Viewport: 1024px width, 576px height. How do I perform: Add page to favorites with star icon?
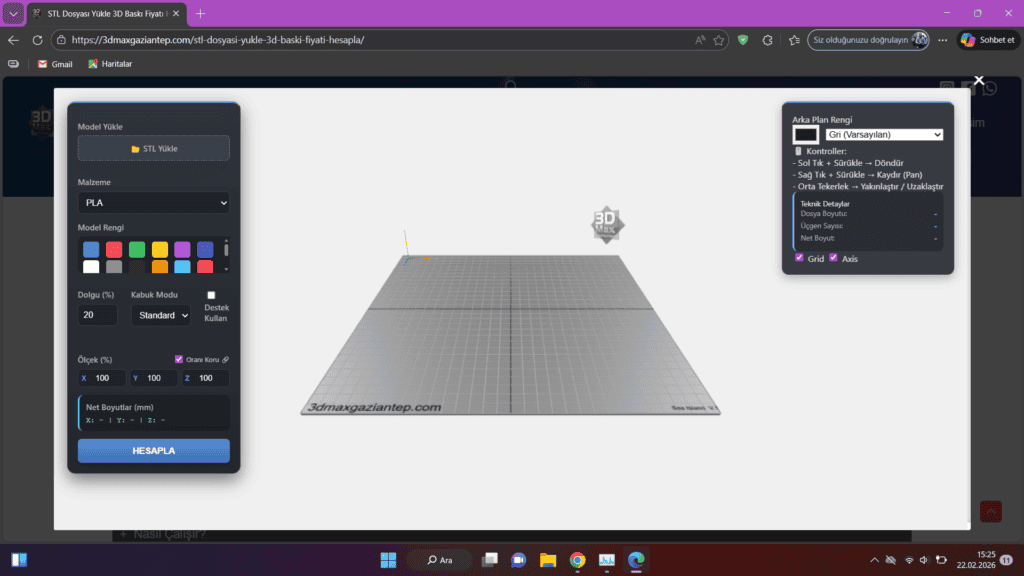pyautogui.click(x=719, y=40)
